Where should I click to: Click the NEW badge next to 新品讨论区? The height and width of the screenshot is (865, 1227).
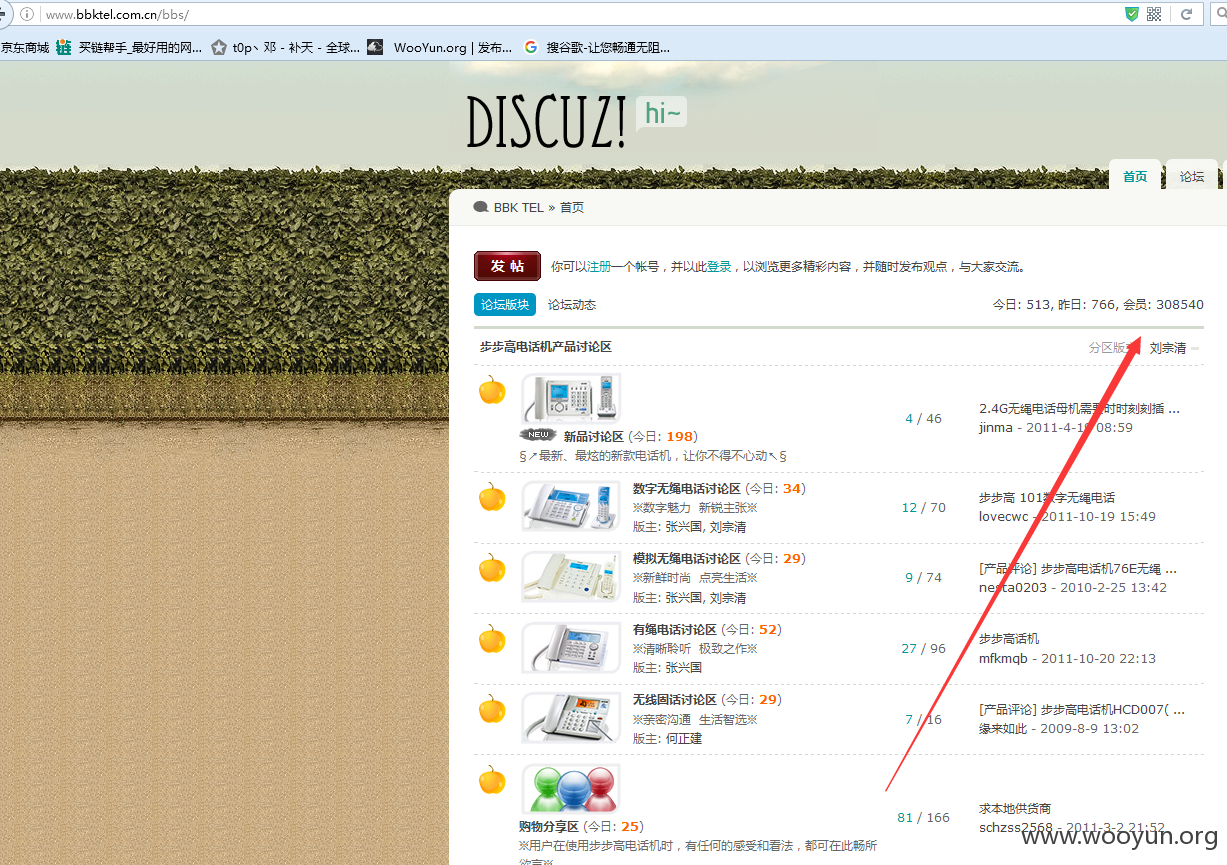538,435
